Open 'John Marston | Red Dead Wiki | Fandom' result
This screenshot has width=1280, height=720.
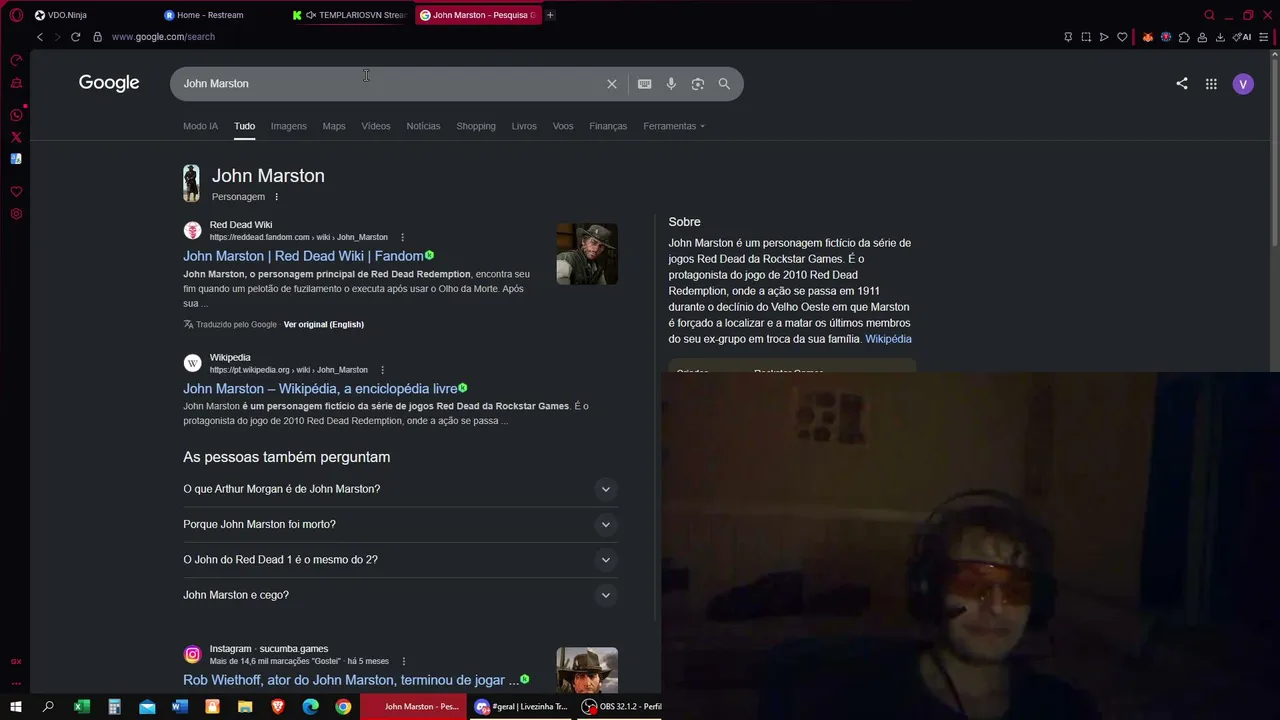pos(303,256)
